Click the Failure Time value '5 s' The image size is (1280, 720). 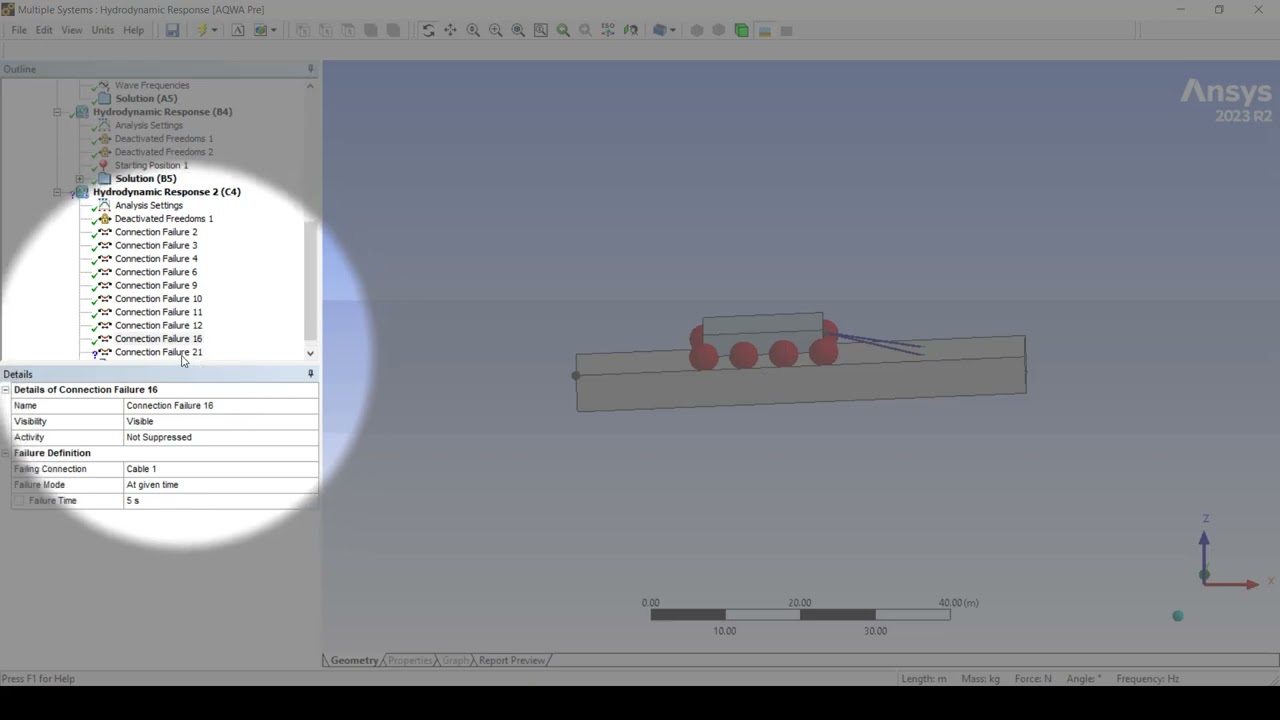[x=220, y=500]
